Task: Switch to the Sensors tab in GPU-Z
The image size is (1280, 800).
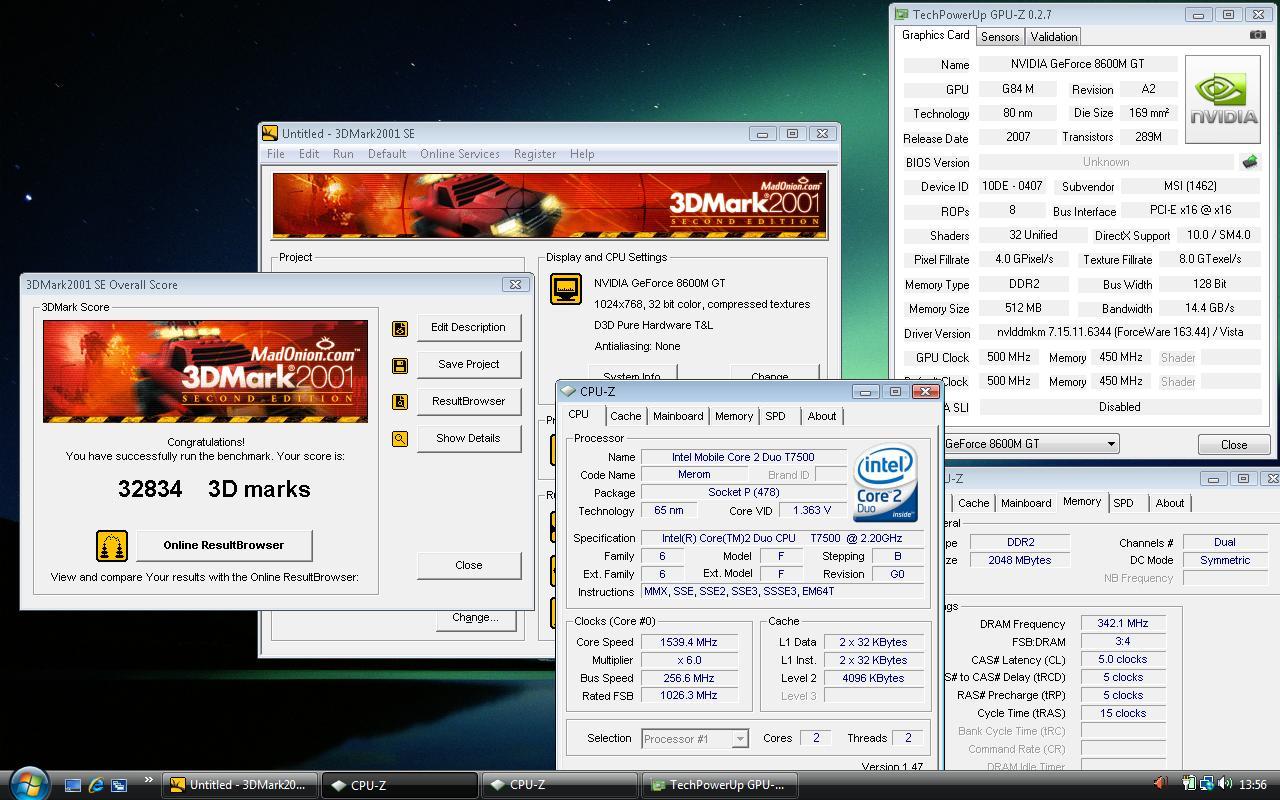Action: (x=1000, y=37)
